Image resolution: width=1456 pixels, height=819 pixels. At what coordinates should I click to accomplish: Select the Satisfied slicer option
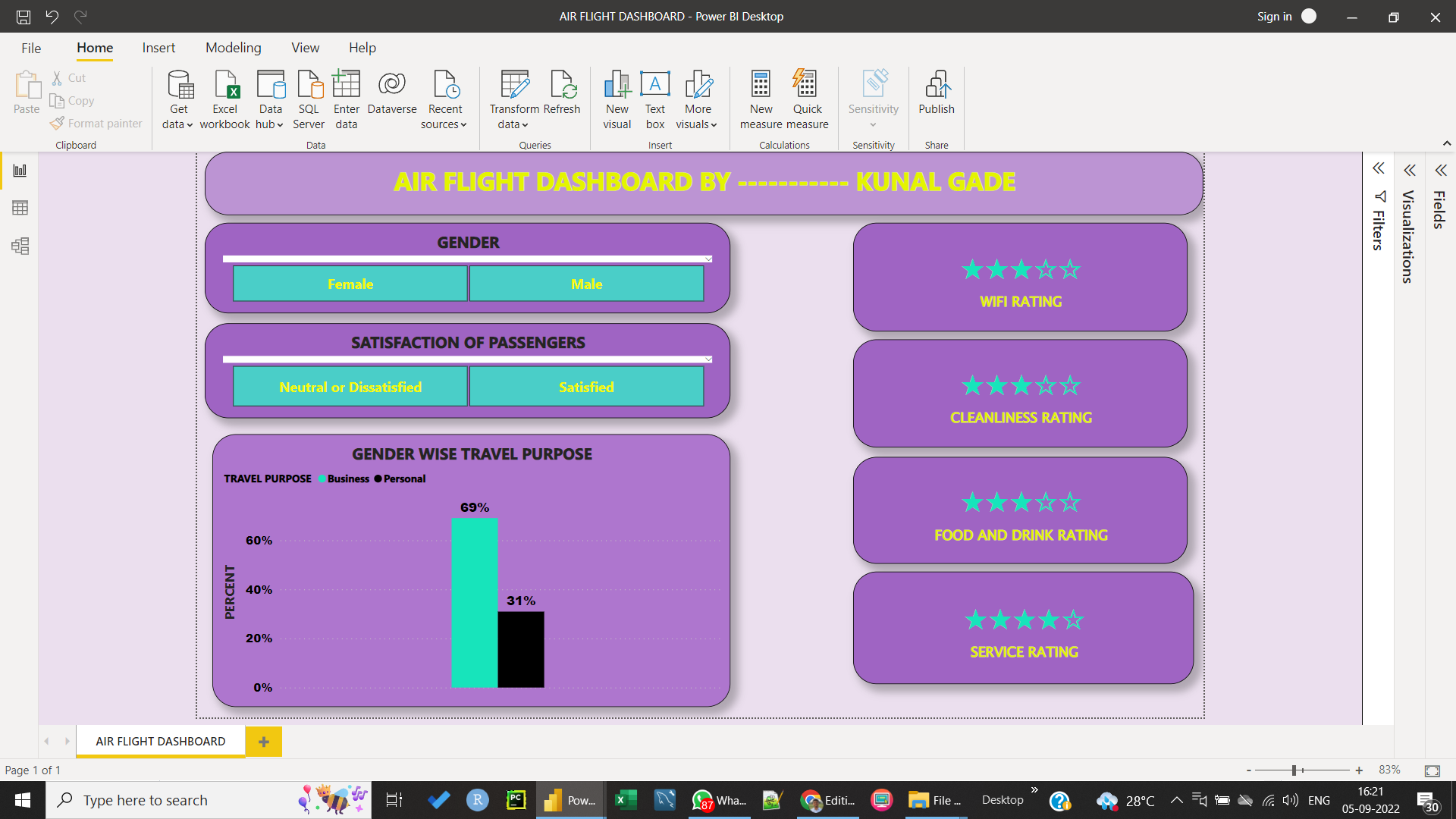click(x=586, y=387)
